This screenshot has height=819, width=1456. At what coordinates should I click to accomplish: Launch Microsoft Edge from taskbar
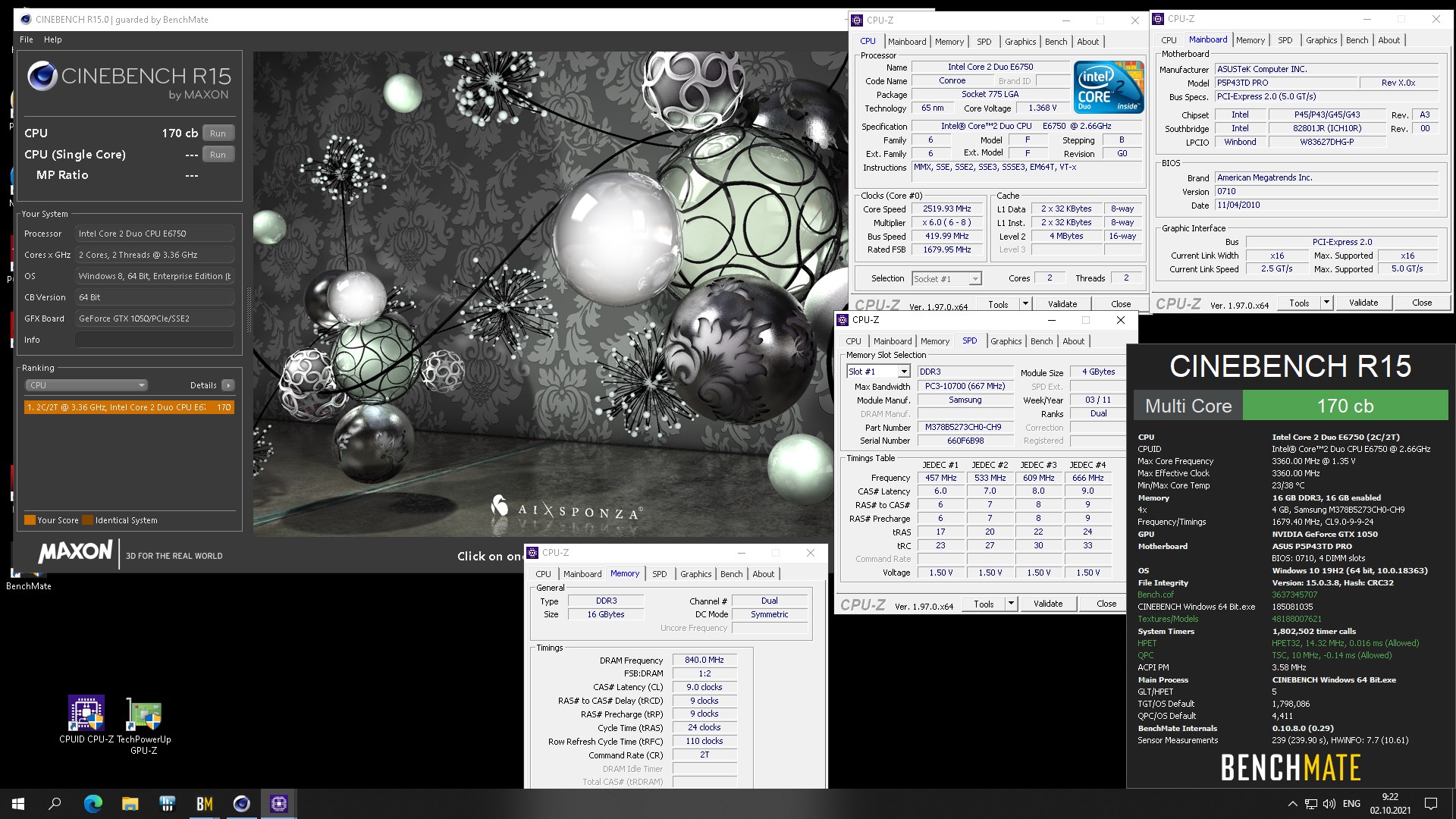pyautogui.click(x=93, y=804)
